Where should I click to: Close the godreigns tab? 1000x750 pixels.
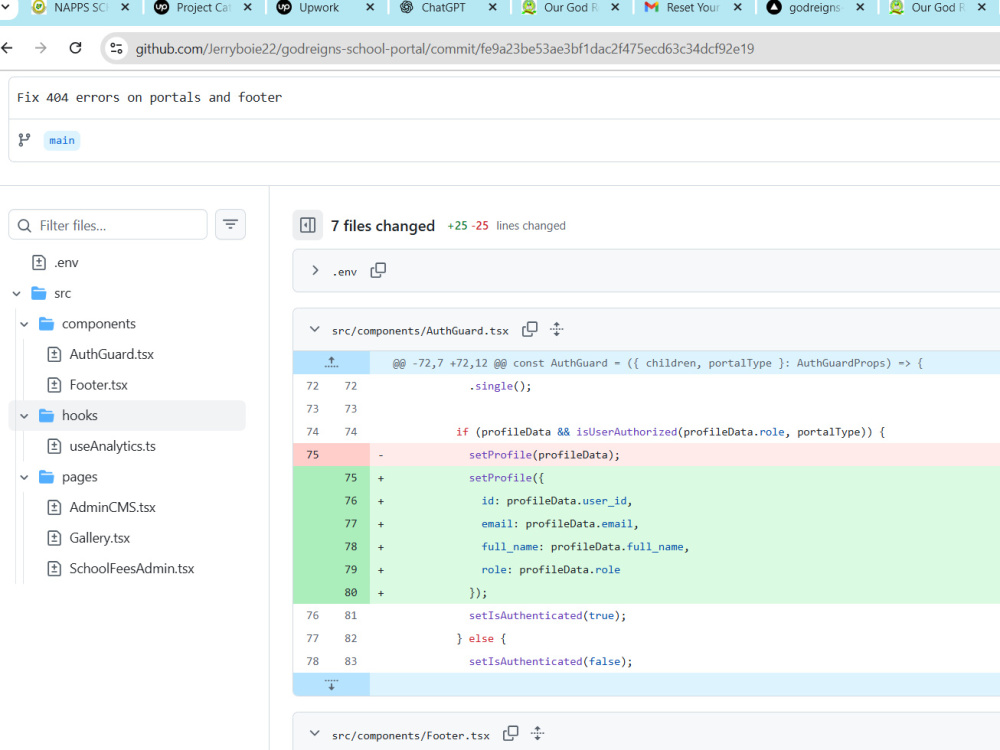[x=860, y=8]
